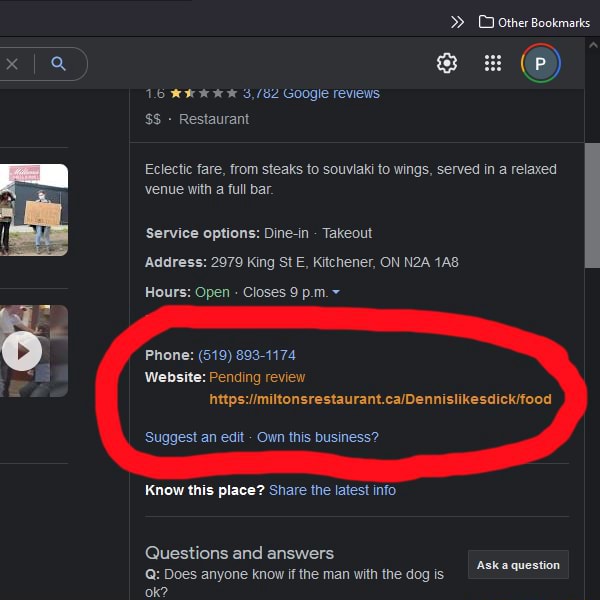Click Share the latest info
The width and height of the screenshot is (600, 600).
(x=332, y=490)
